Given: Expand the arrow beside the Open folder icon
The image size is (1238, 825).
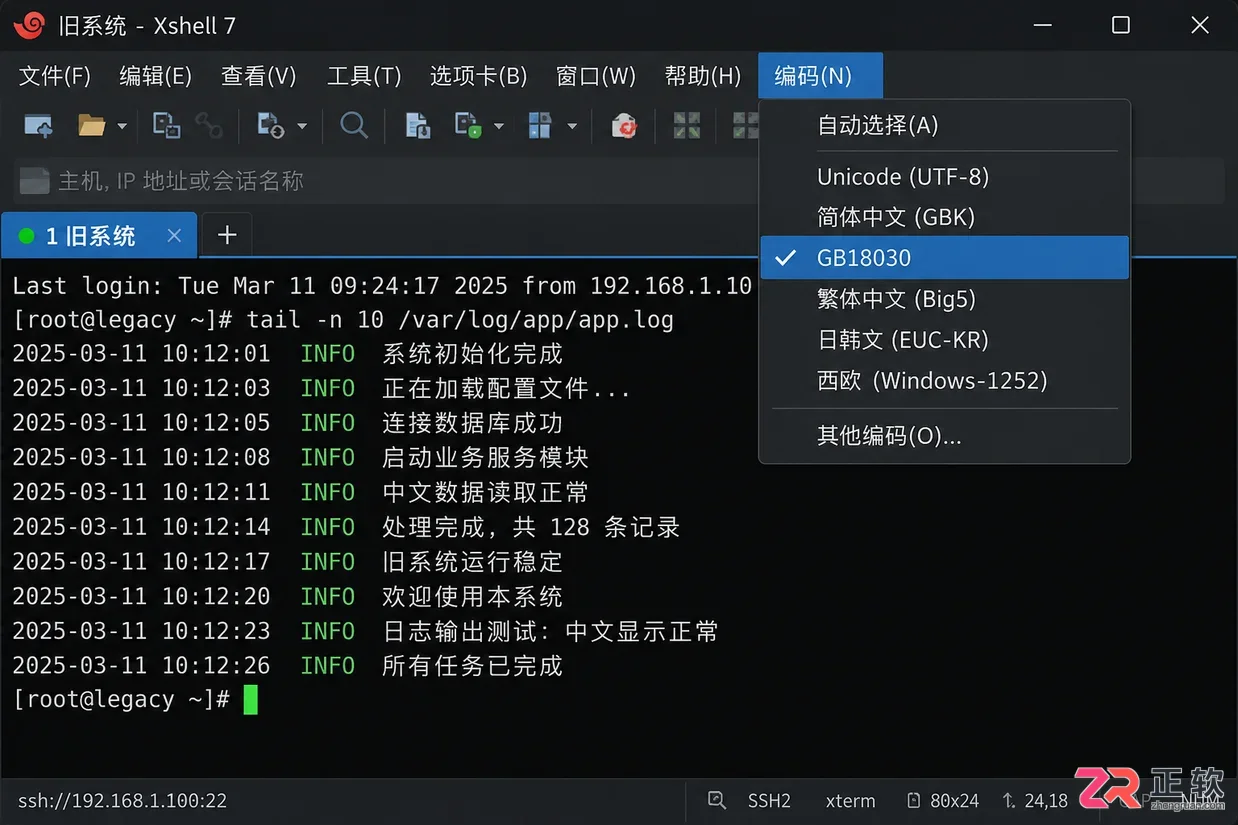Looking at the screenshot, I should click(122, 127).
